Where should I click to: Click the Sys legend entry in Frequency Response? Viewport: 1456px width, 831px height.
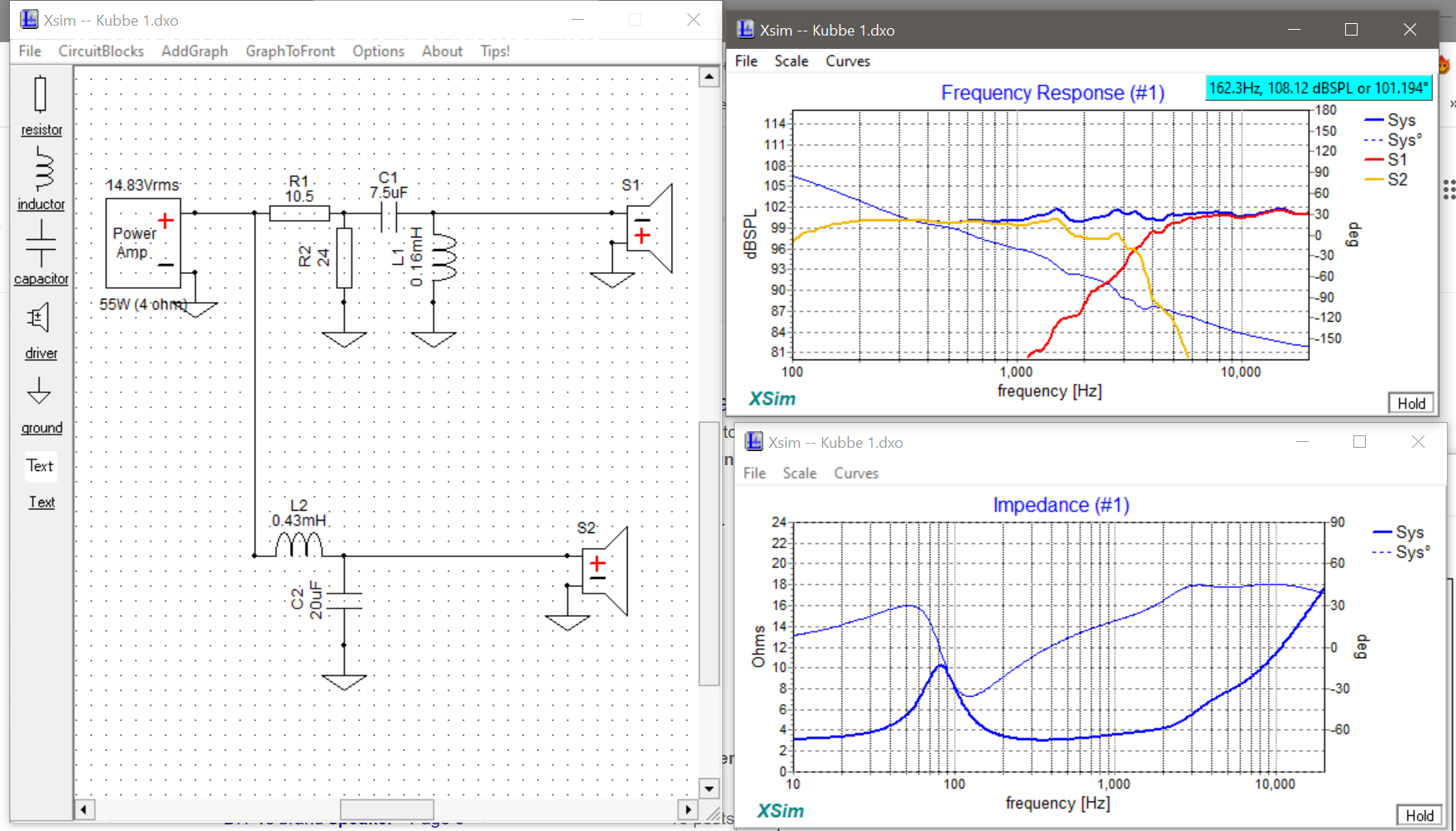point(1391,121)
